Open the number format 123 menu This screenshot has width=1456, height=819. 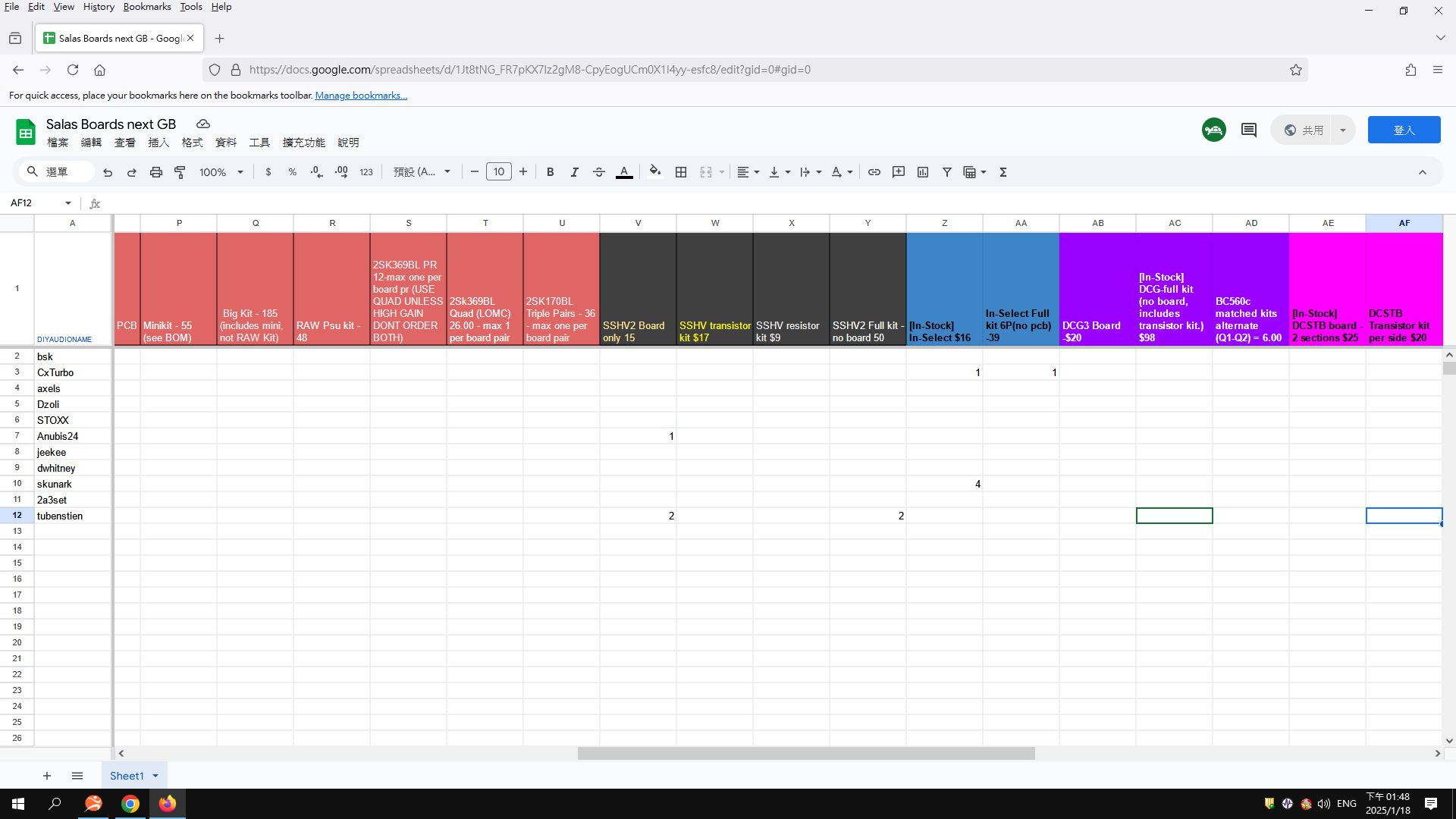tap(366, 172)
